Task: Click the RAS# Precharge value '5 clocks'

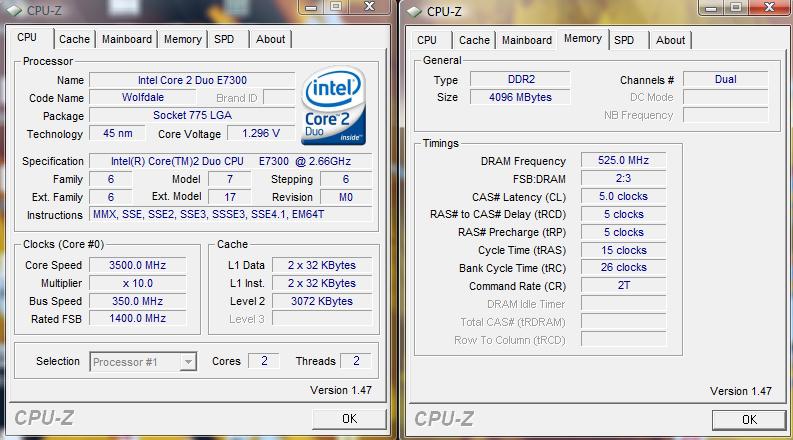Action: (x=624, y=232)
